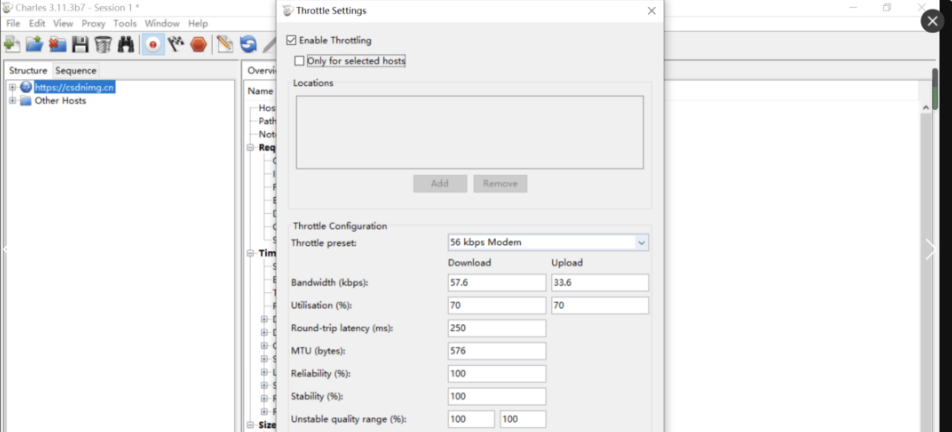This screenshot has height=432, width=952.
Task: Toggle the red Record button
Action: (153, 44)
